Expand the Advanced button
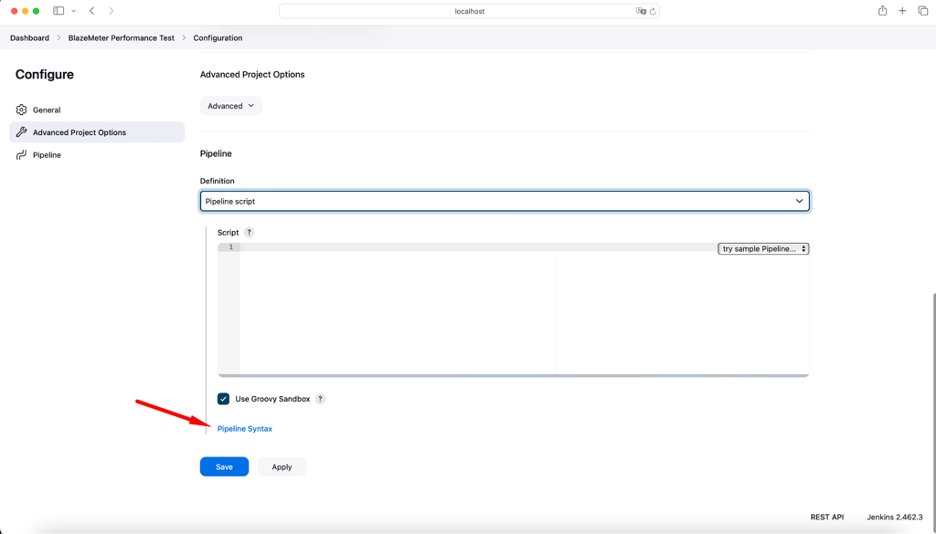936x534 pixels. coord(231,106)
